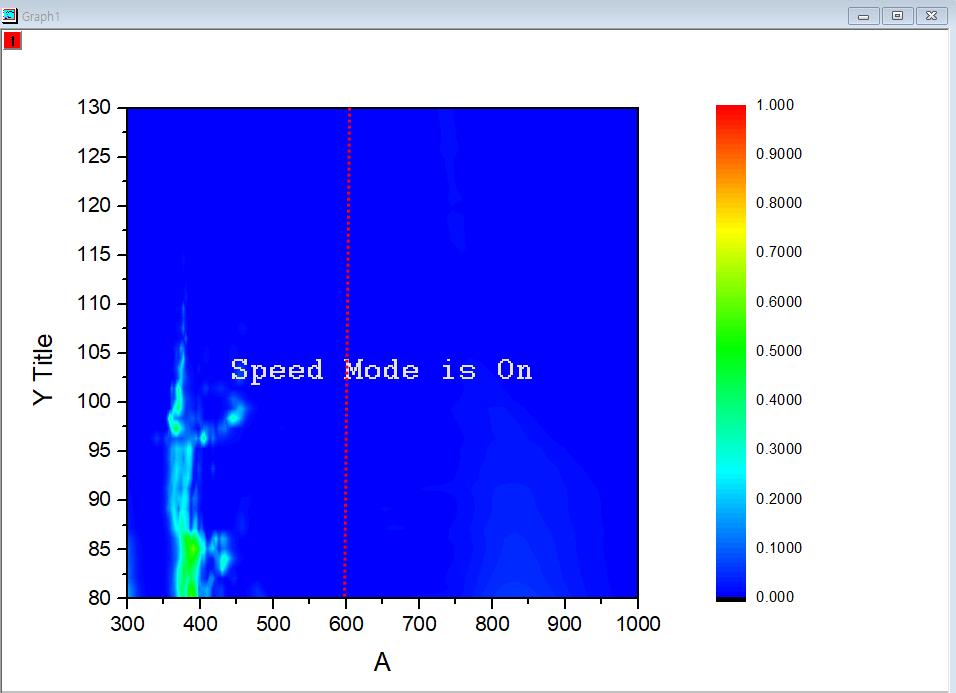Click the X axis tick label 800
This screenshot has height=693, width=956.
coord(492,624)
